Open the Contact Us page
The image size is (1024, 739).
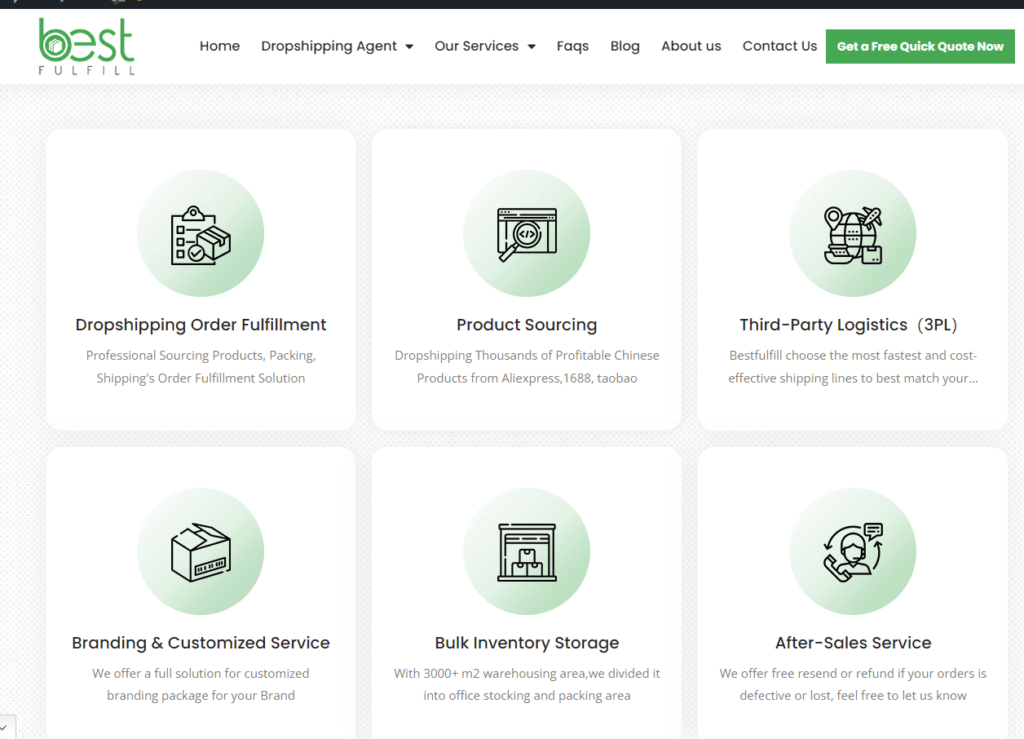(779, 46)
